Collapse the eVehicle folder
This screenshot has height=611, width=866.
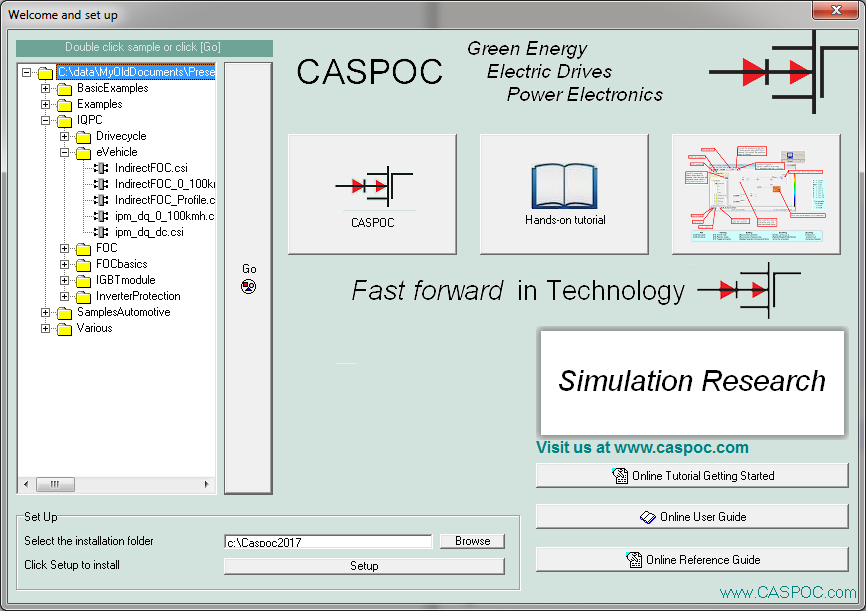click(x=64, y=152)
